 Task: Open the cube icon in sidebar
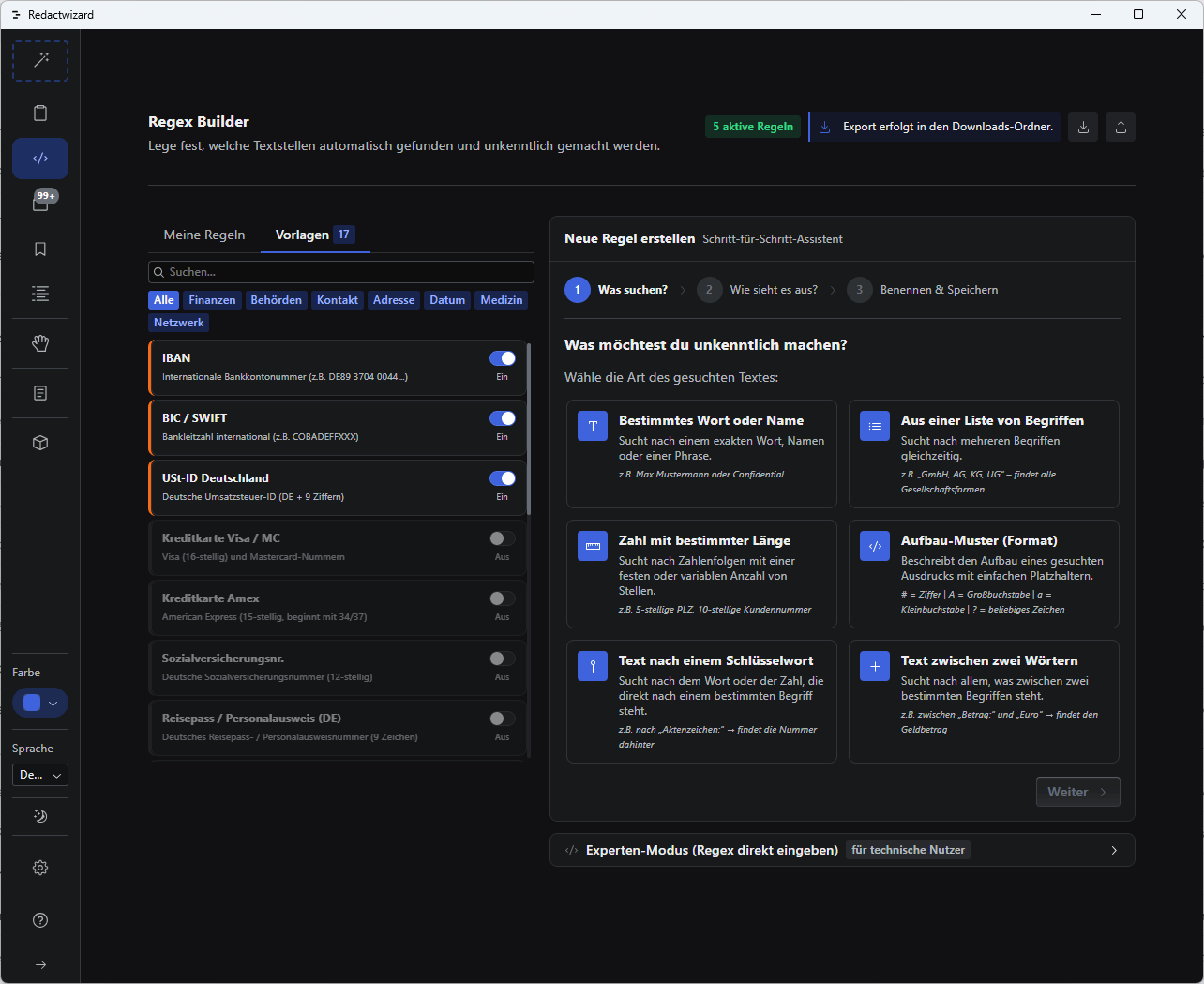(x=40, y=443)
